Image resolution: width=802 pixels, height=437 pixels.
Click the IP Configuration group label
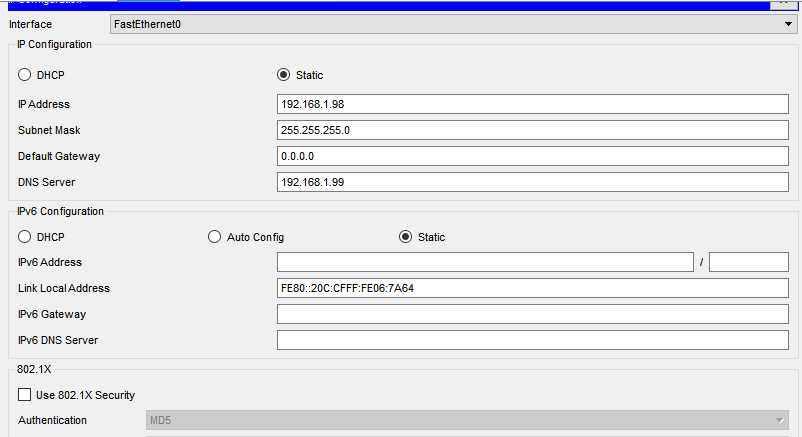[54, 45]
